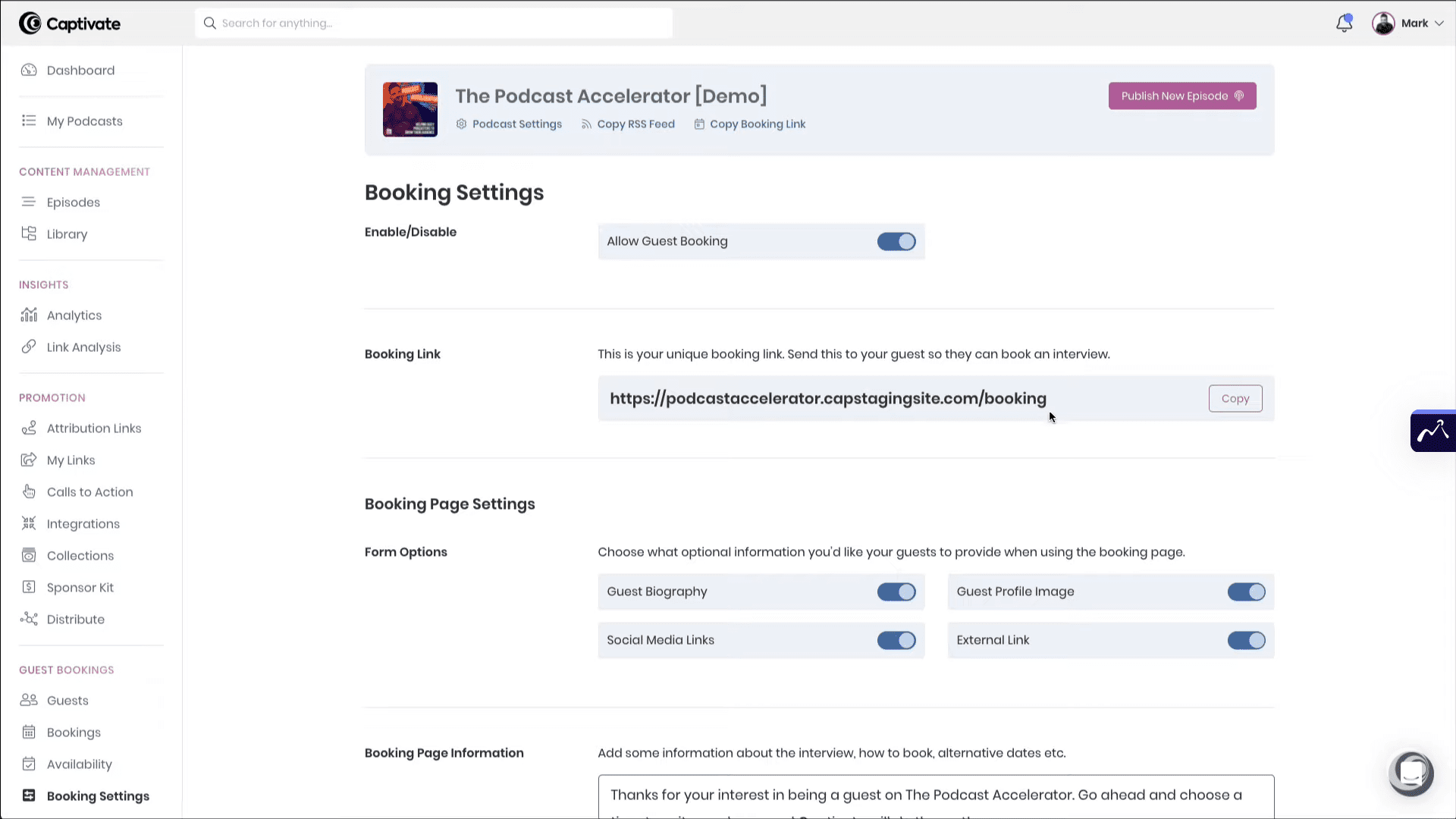Image resolution: width=1456 pixels, height=819 pixels.
Task: Open the chat support bubble icon
Action: point(1410,773)
